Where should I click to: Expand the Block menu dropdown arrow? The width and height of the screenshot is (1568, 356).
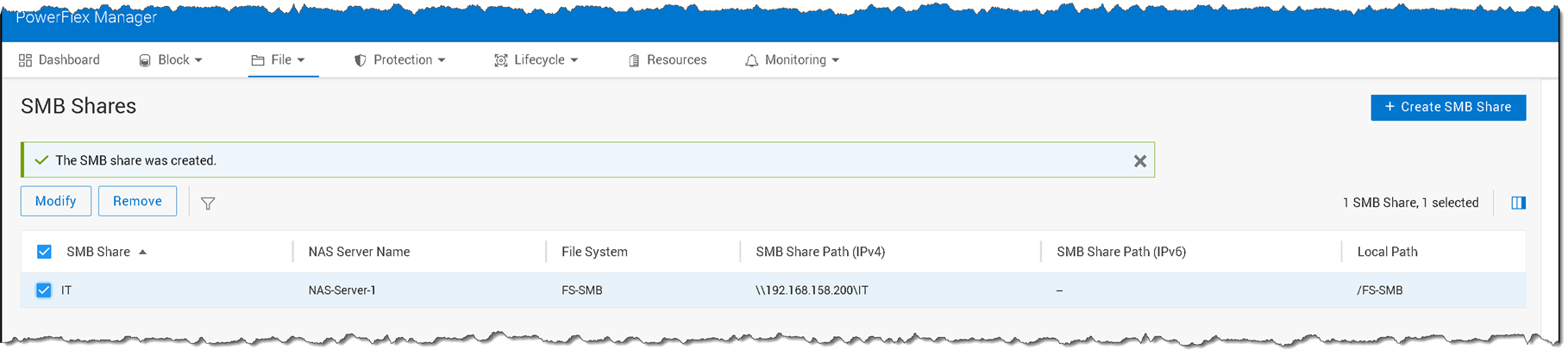tap(198, 60)
